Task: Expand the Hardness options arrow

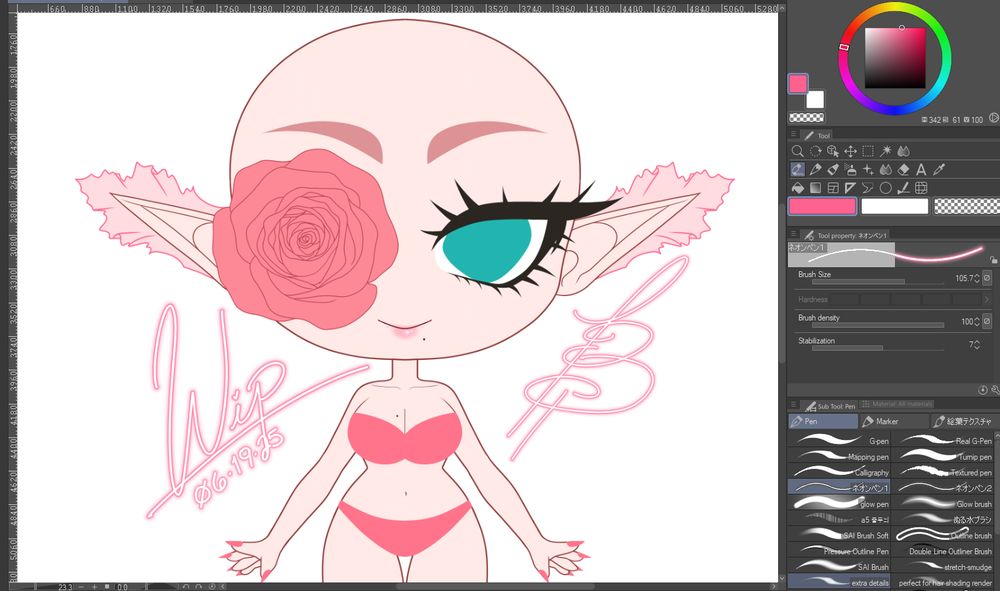Action: point(987,299)
